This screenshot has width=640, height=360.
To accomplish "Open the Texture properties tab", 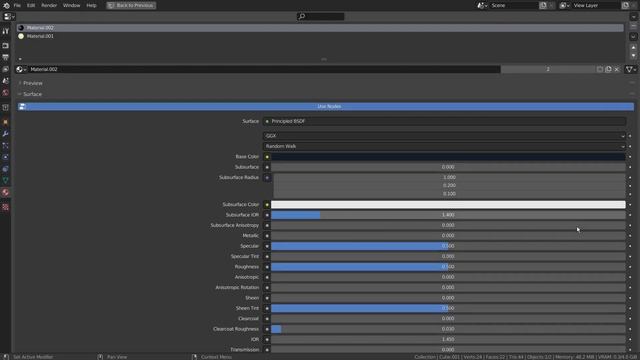I will click(5, 207).
